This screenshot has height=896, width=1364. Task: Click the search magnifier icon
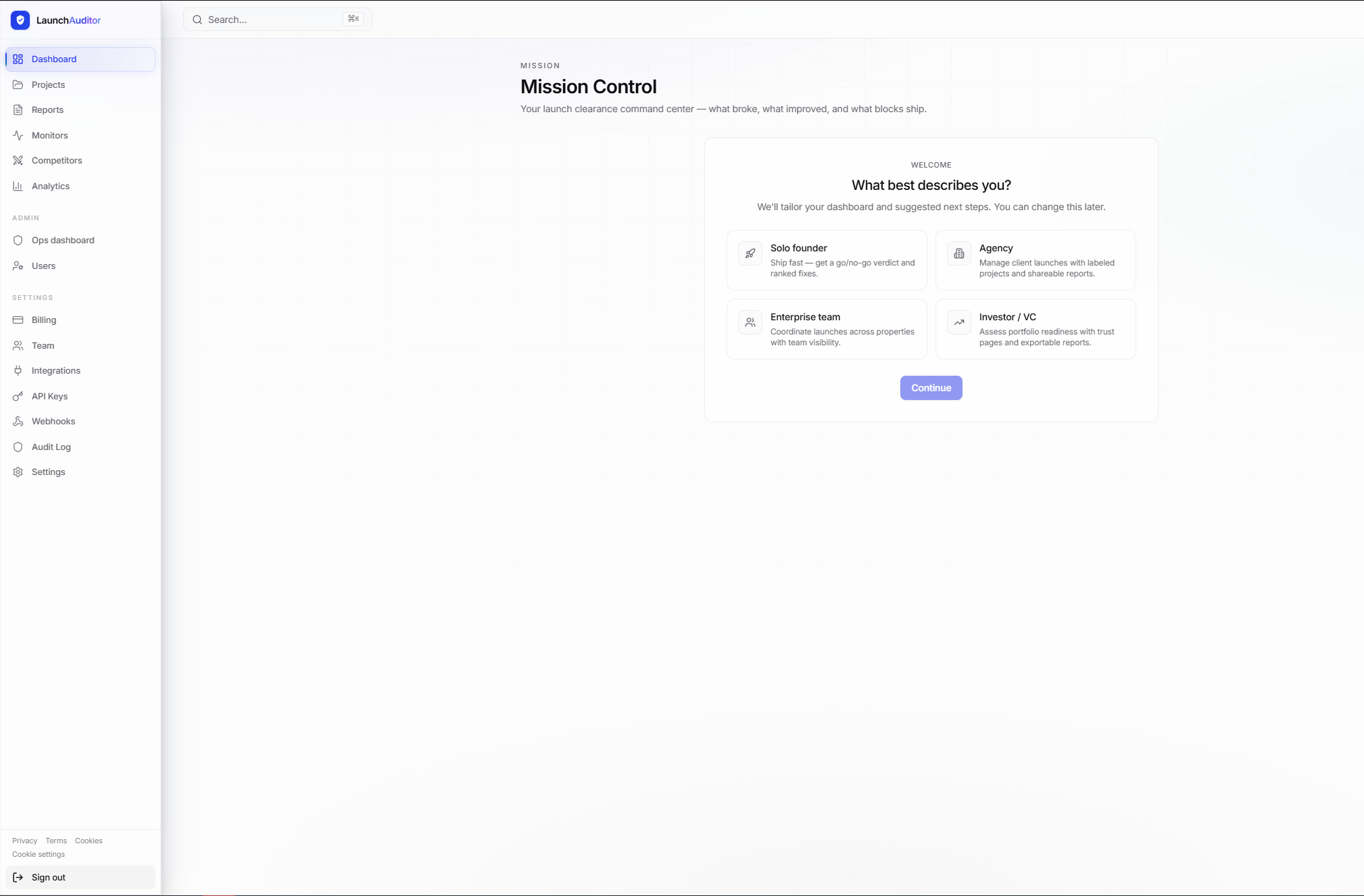pos(197,20)
